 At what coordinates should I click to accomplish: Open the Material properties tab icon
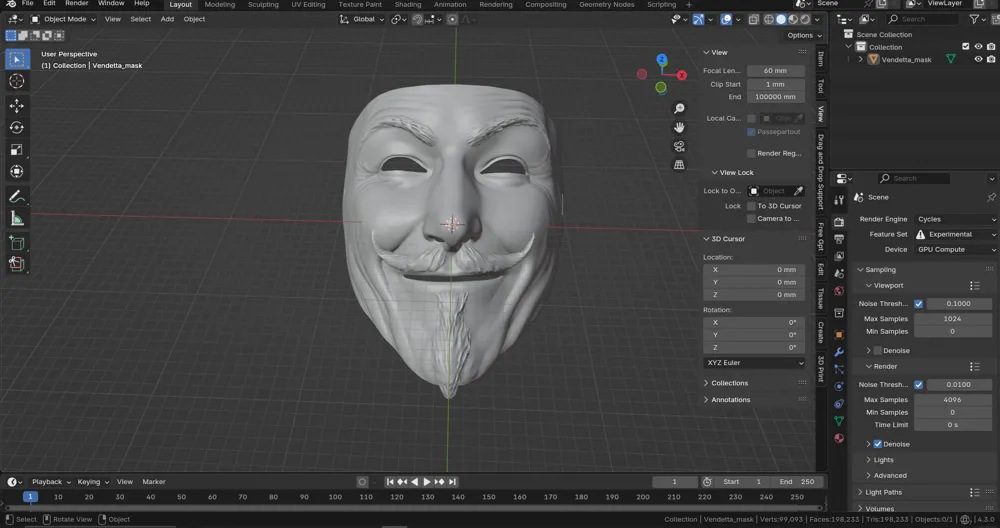(839, 438)
